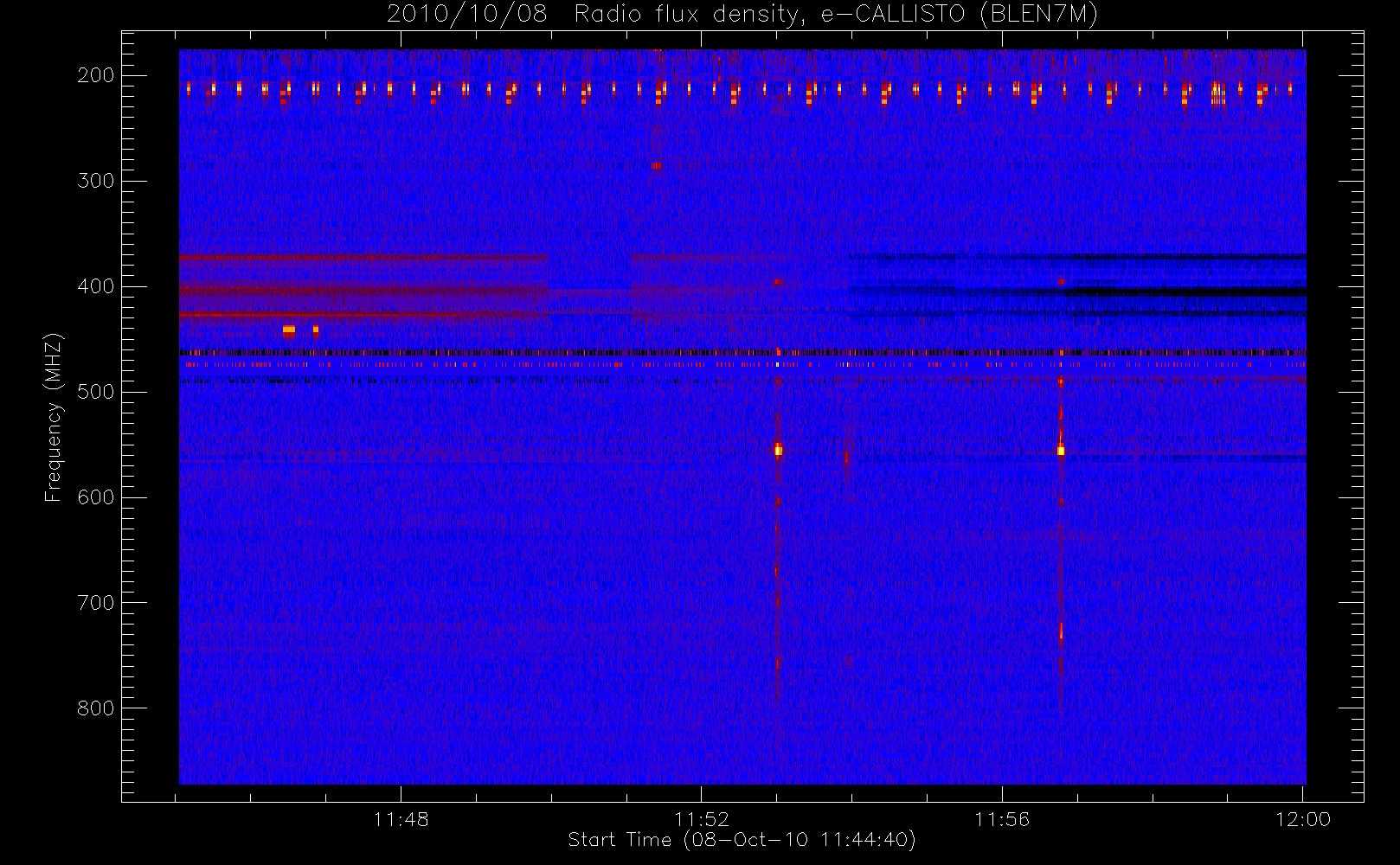Screen dimensions: 1400x865
Task: Click the 11:48 time tick label
Action: (401, 819)
